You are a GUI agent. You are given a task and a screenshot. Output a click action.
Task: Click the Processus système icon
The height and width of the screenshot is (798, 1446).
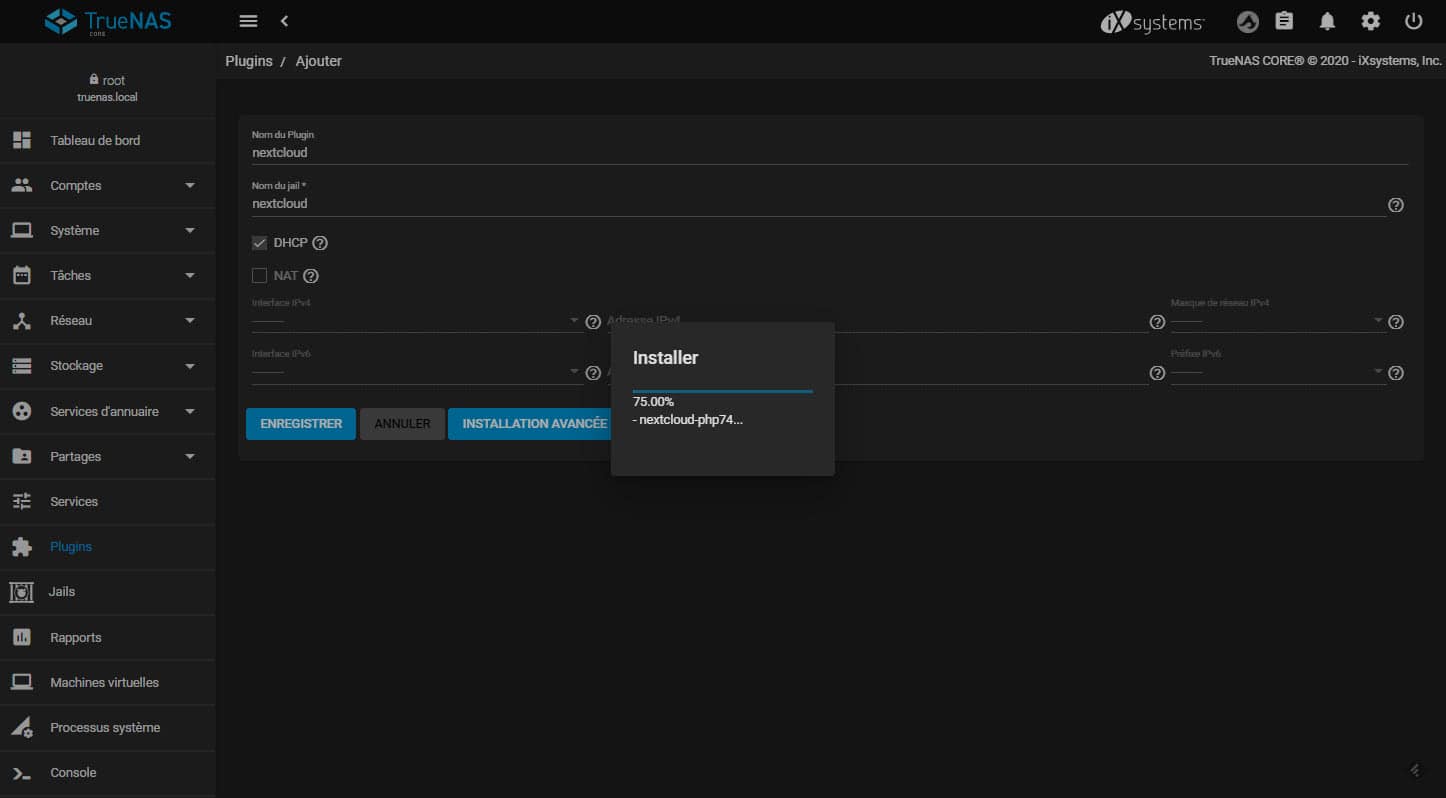click(x=22, y=728)
